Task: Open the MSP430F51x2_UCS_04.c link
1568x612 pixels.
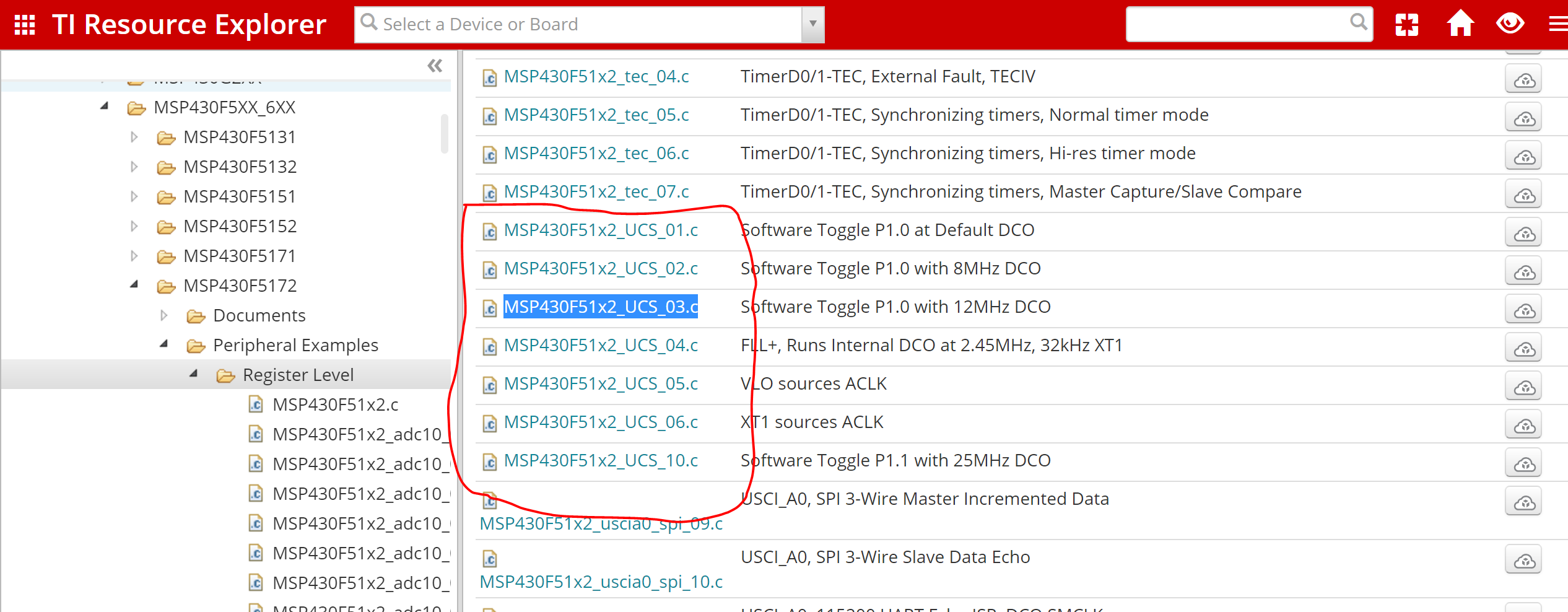Action: coord(601,345)
